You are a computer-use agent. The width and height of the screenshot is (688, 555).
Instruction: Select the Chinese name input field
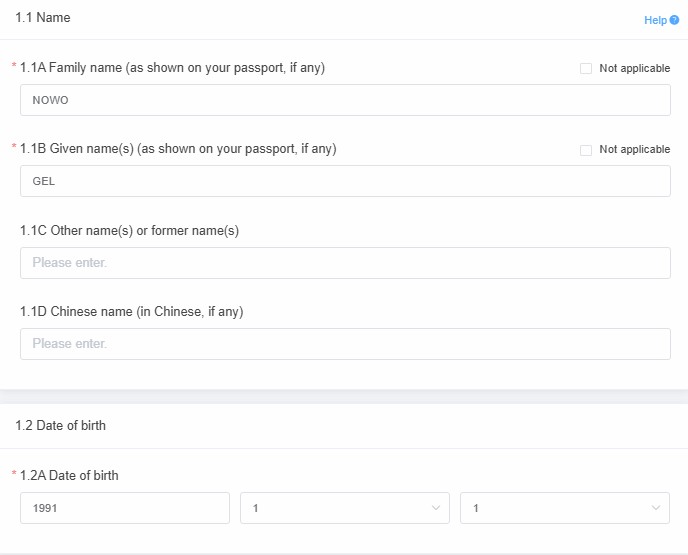[x=345, y=343]
